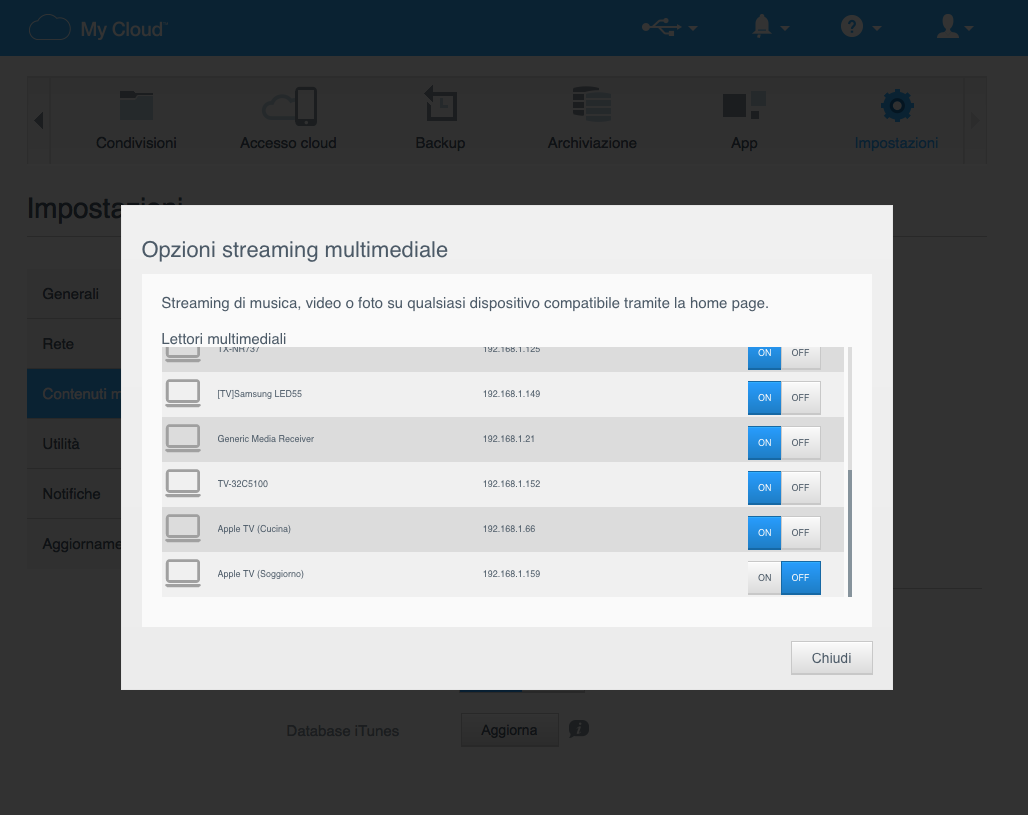The width and height of the screenshot is (1028, 815).
Task: Select the Contenuti multimediali tab
Action: tap(74, 394)
